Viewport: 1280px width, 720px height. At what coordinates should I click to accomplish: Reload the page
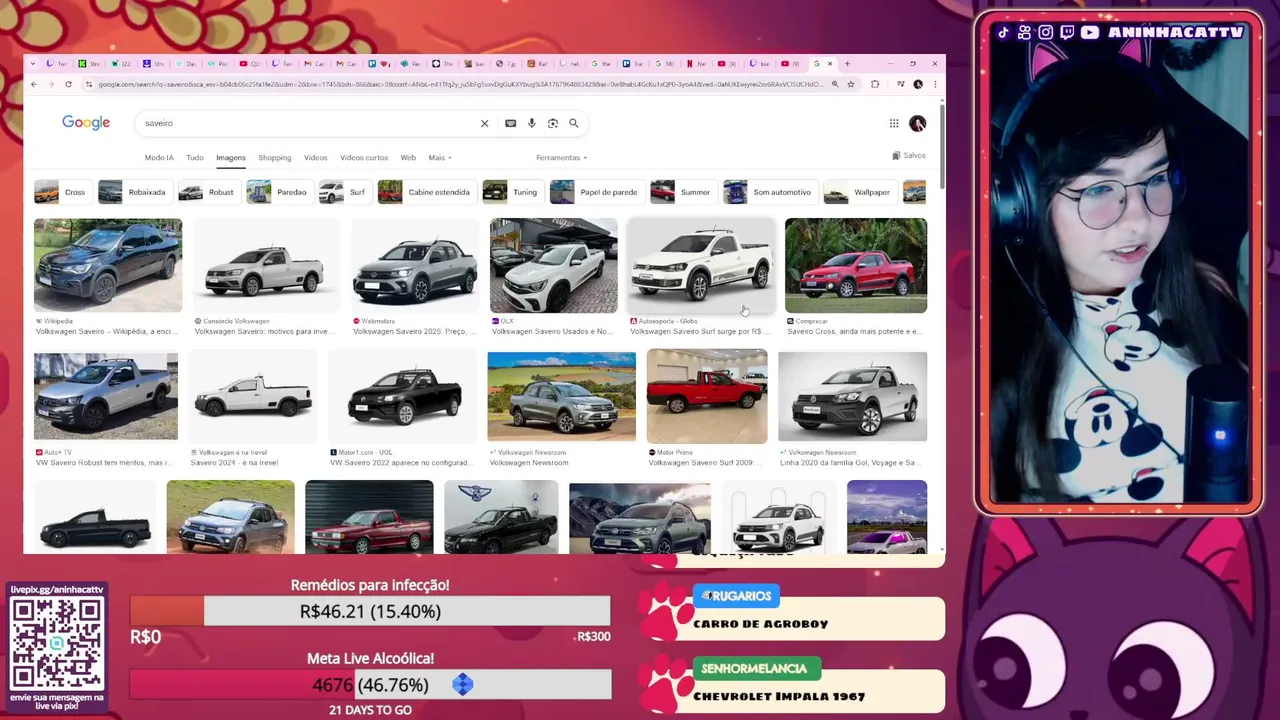[70, 84]
